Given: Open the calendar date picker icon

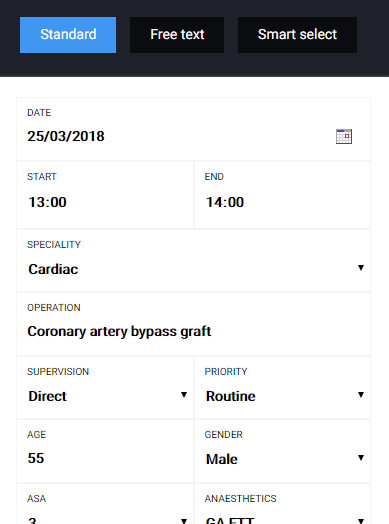Looking at the screenshot, I should (x=344, y=136).
